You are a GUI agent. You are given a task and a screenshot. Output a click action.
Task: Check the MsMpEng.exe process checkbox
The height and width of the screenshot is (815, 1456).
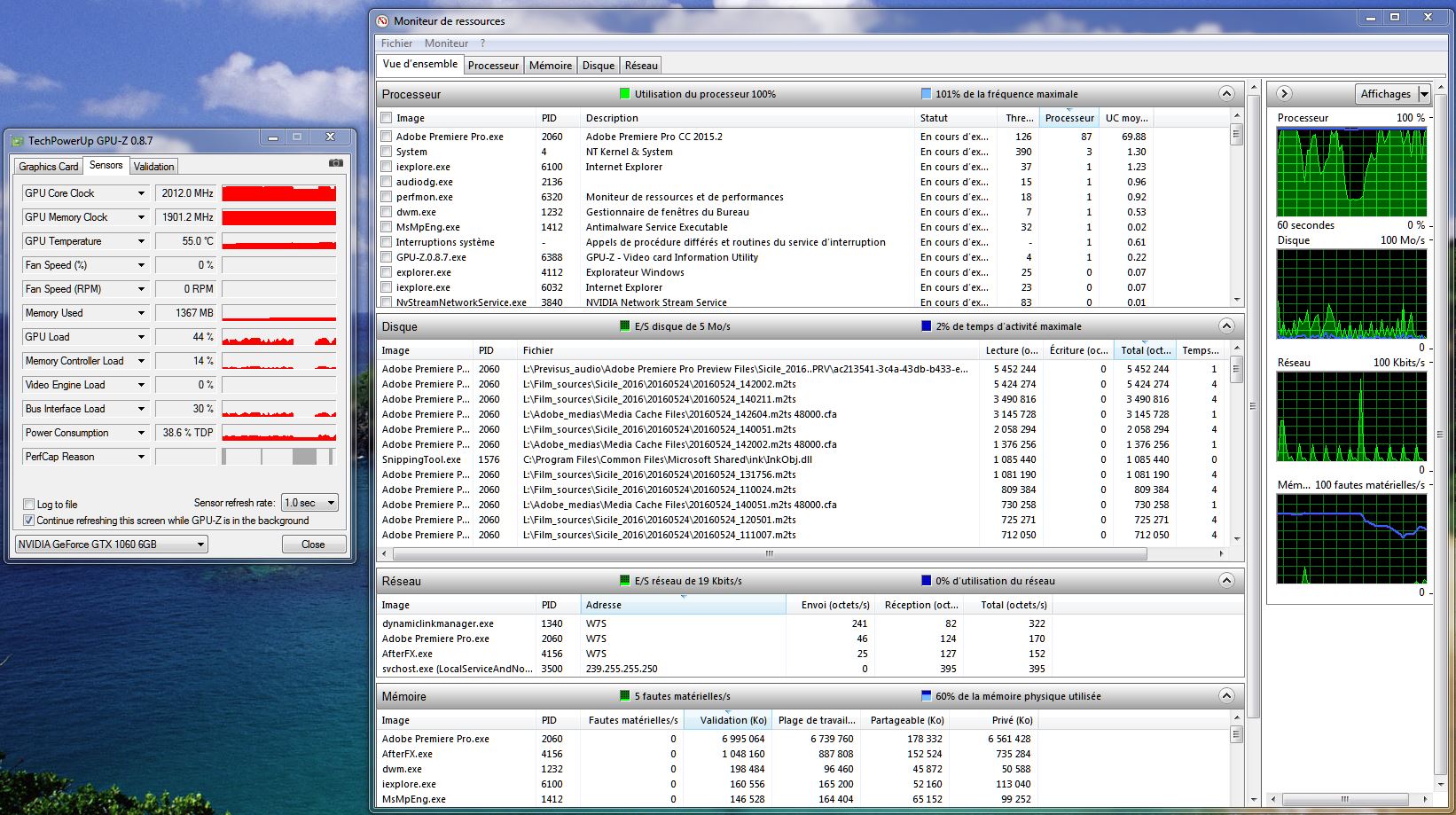pyautogui.click(x=386, y=227)
